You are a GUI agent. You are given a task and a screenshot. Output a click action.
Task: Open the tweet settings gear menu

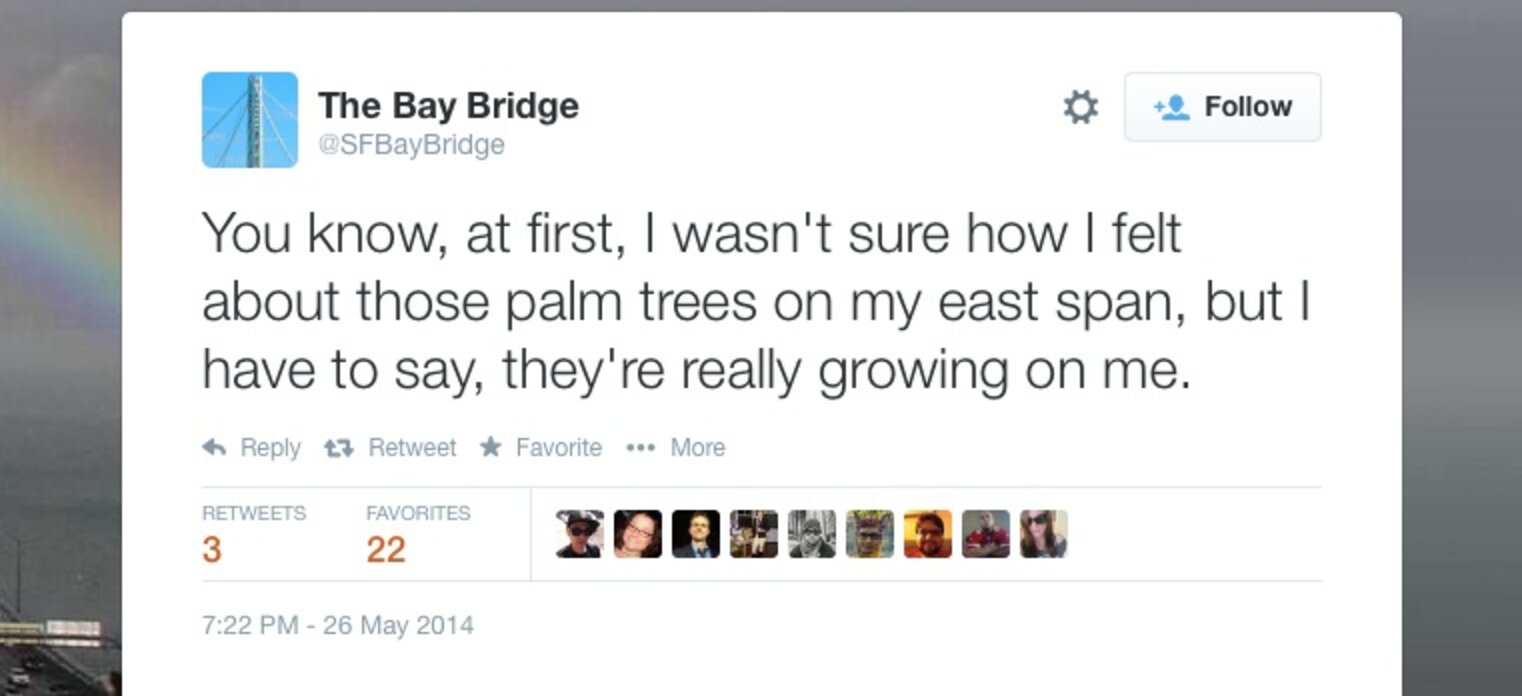[x=1080, y=107]
